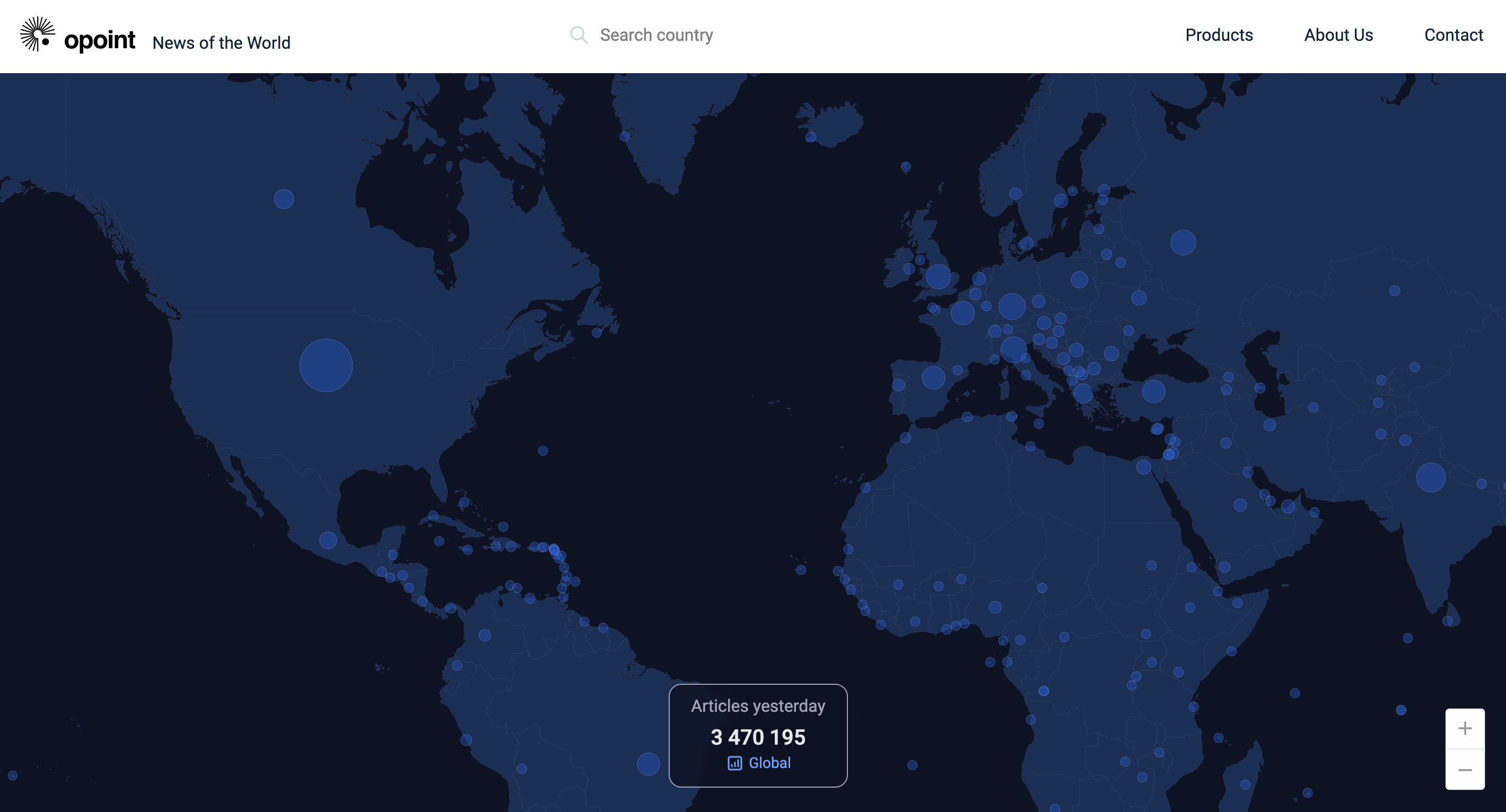1506x812 pixels.
Task: Click the Global chart icon
Action: (x=734, y=763)
